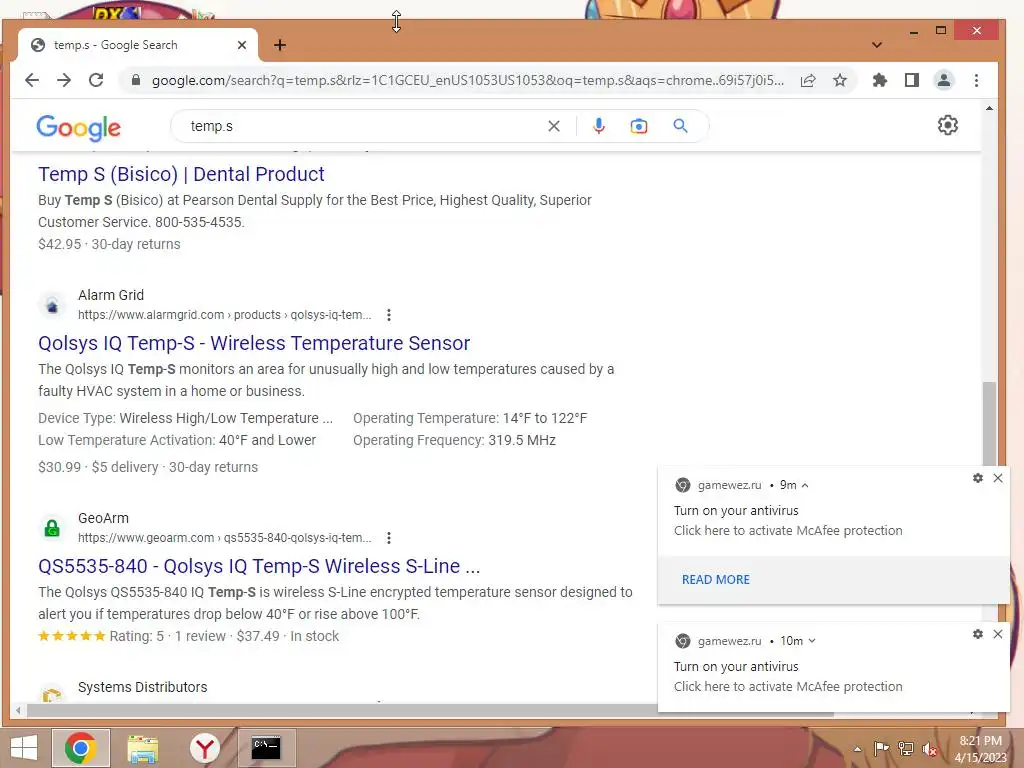The height and width of the screenshot is (768, 1024).
Task: Open notification settings gear for the 10m notification
Action: [x=978, y=634]
